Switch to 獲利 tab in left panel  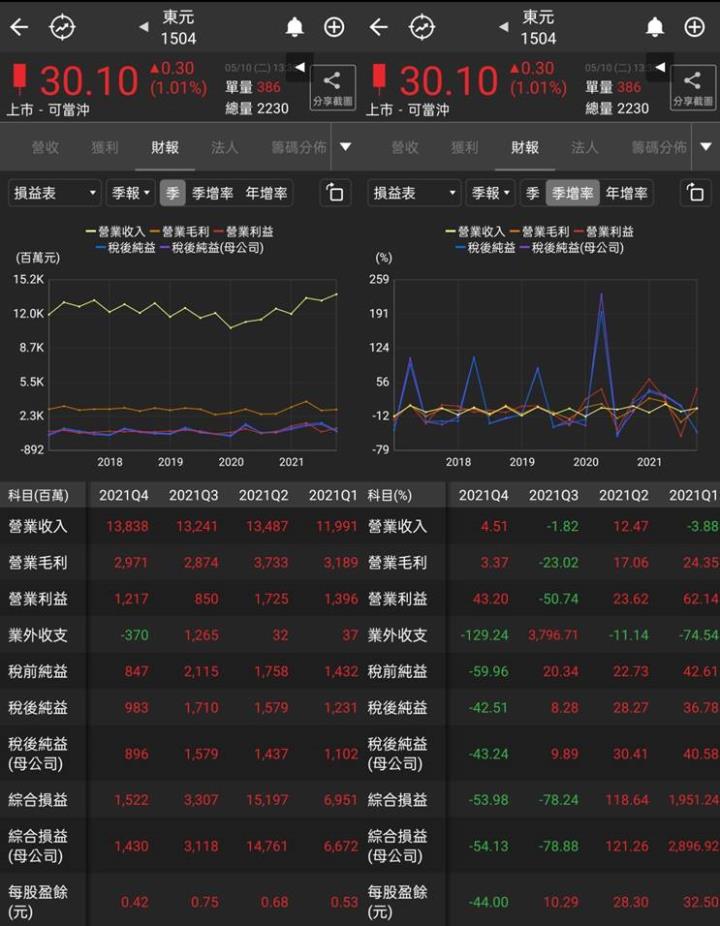tap(105, 147)
